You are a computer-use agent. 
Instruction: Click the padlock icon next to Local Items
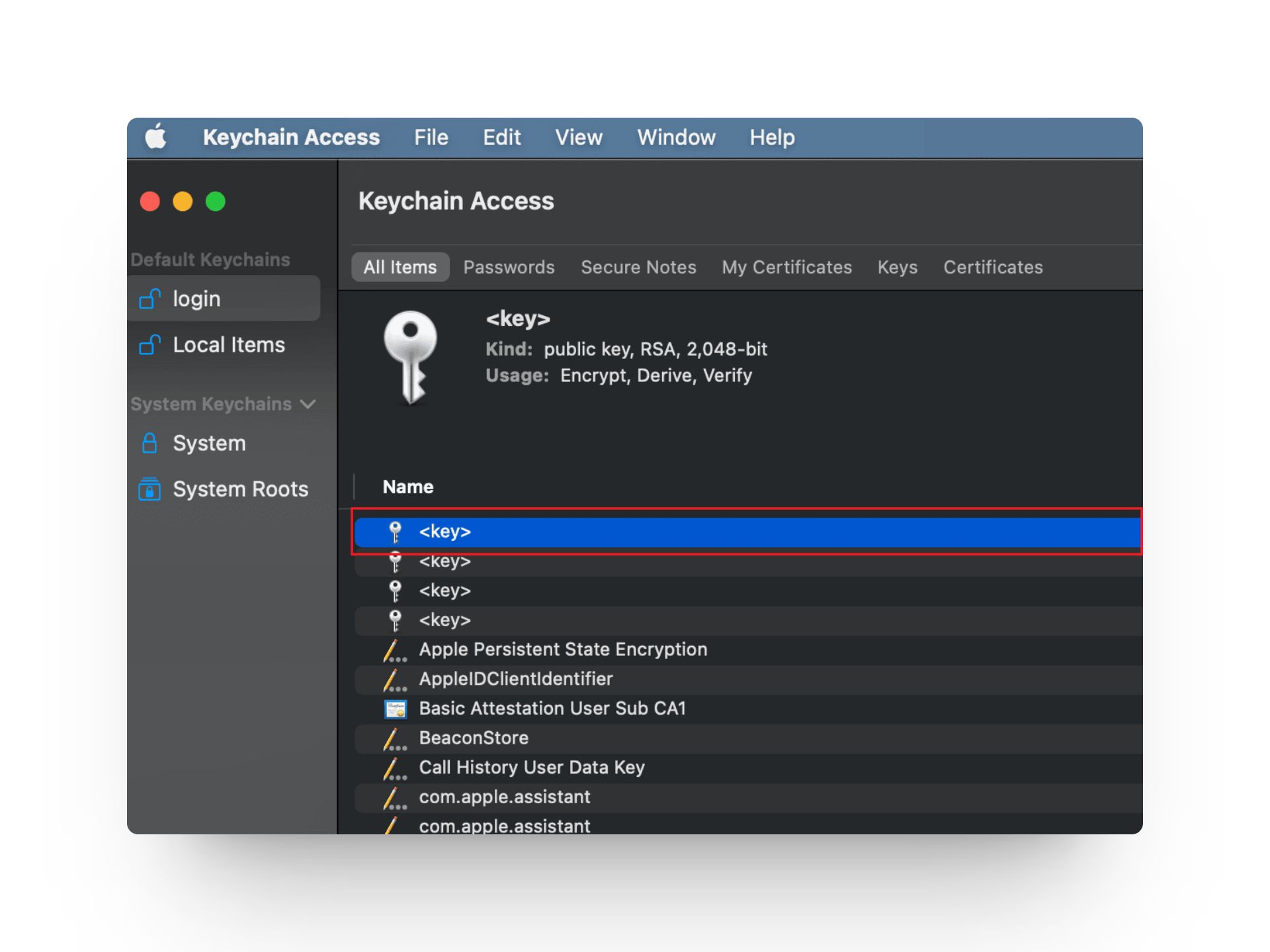(x=151, y=344)
